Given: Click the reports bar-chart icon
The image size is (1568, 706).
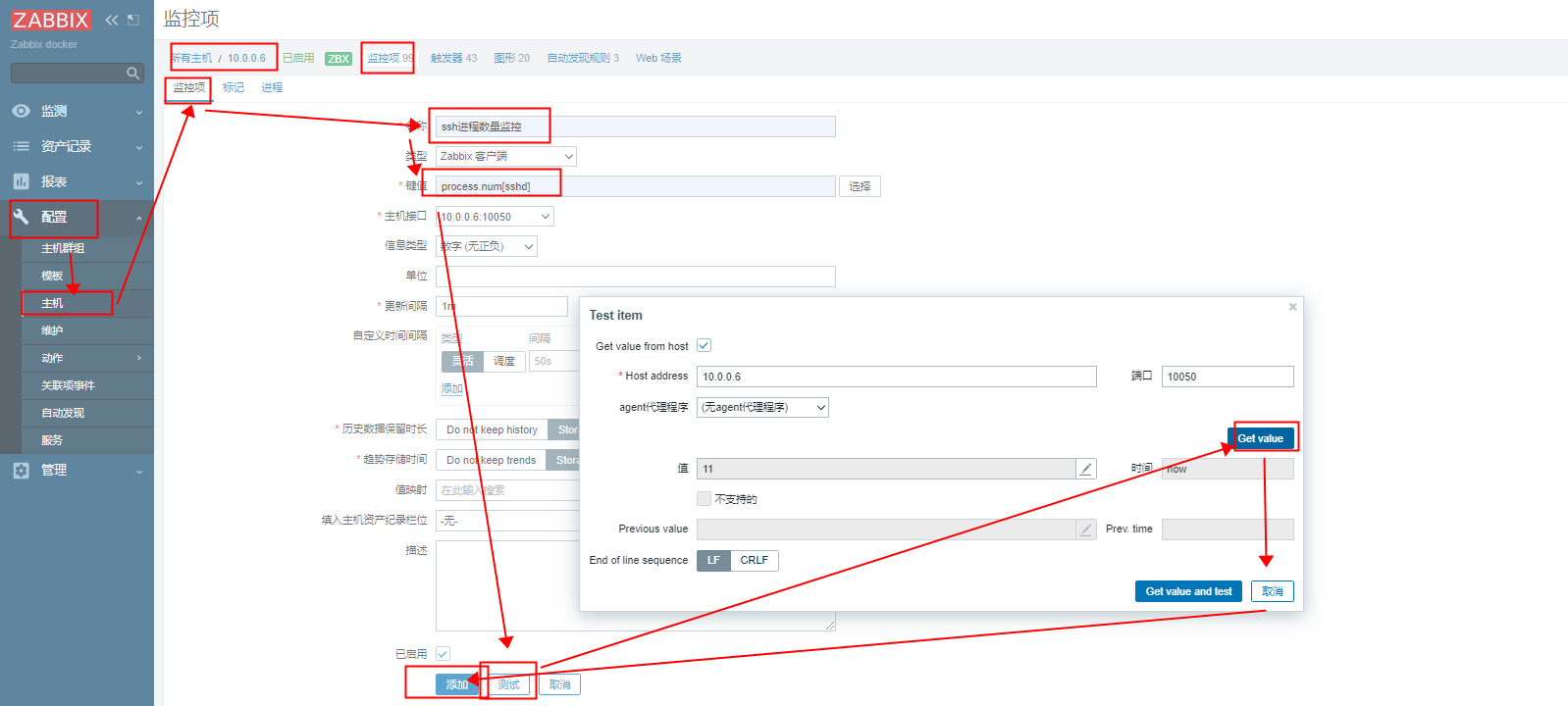Looking at the screenshot, I should [21, 181].
